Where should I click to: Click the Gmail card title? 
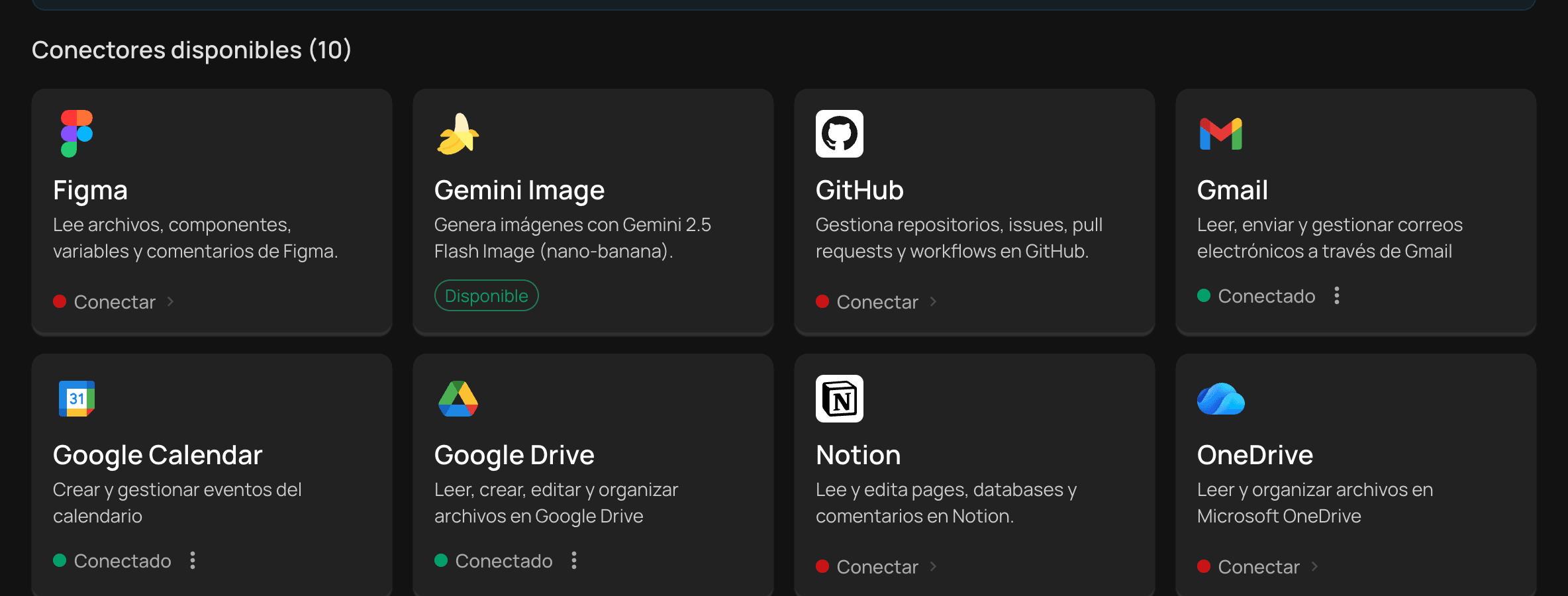point(1232,191)
